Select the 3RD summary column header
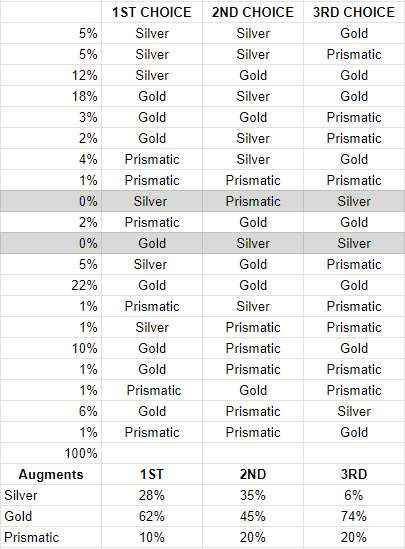The image size is (405, 549). point(354,474)
